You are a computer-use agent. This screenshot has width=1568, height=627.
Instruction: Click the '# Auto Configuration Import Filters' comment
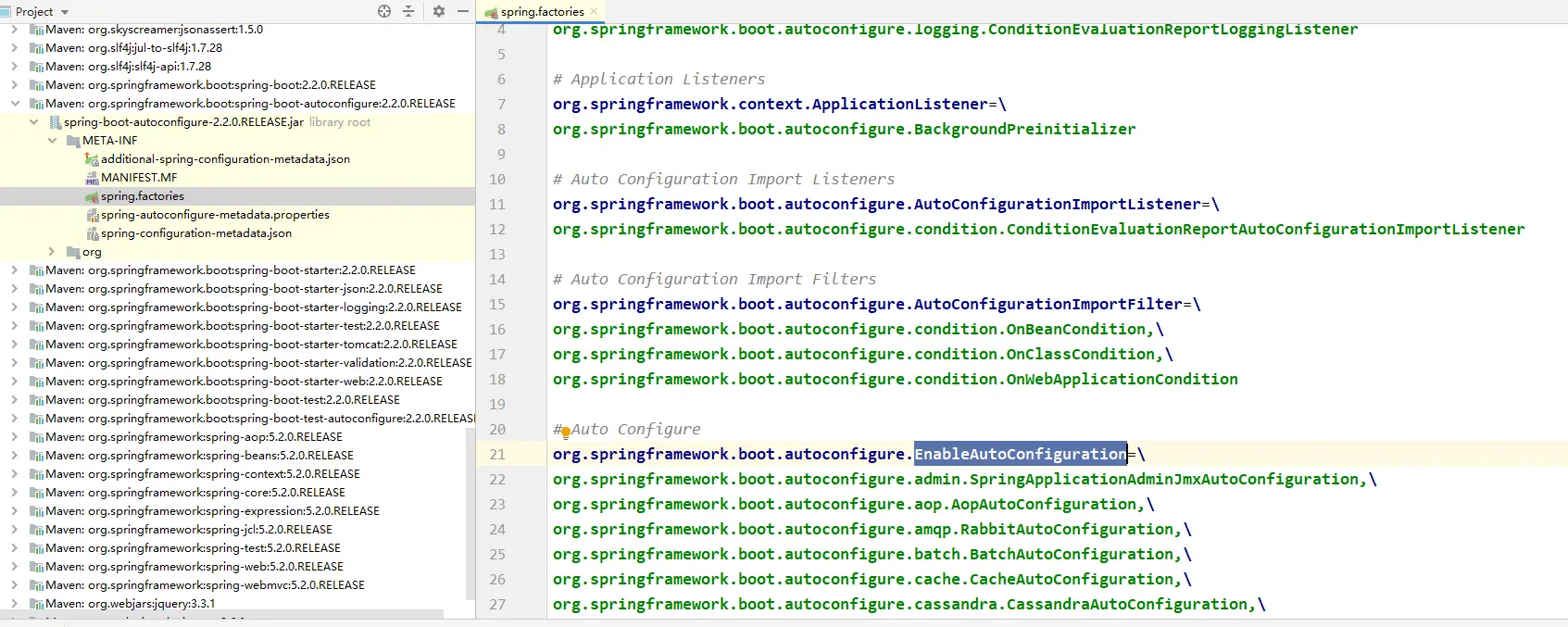714,279
